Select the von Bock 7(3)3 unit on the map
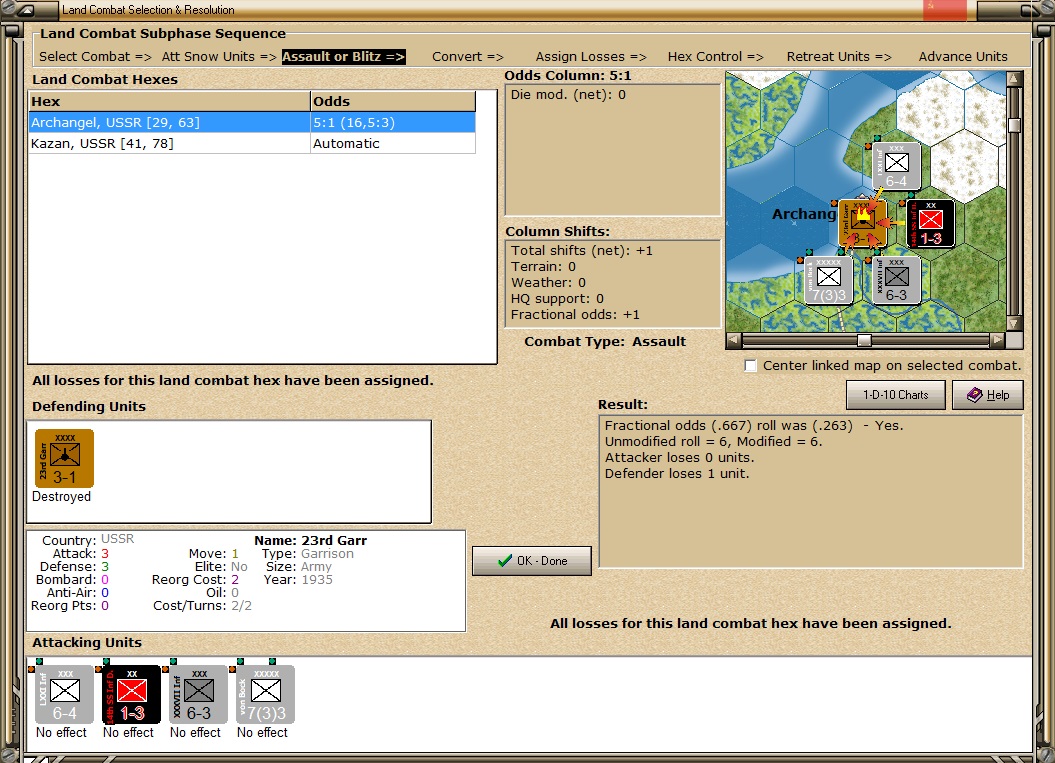Viewport: 1055px width, 763px height. (829, 281)
